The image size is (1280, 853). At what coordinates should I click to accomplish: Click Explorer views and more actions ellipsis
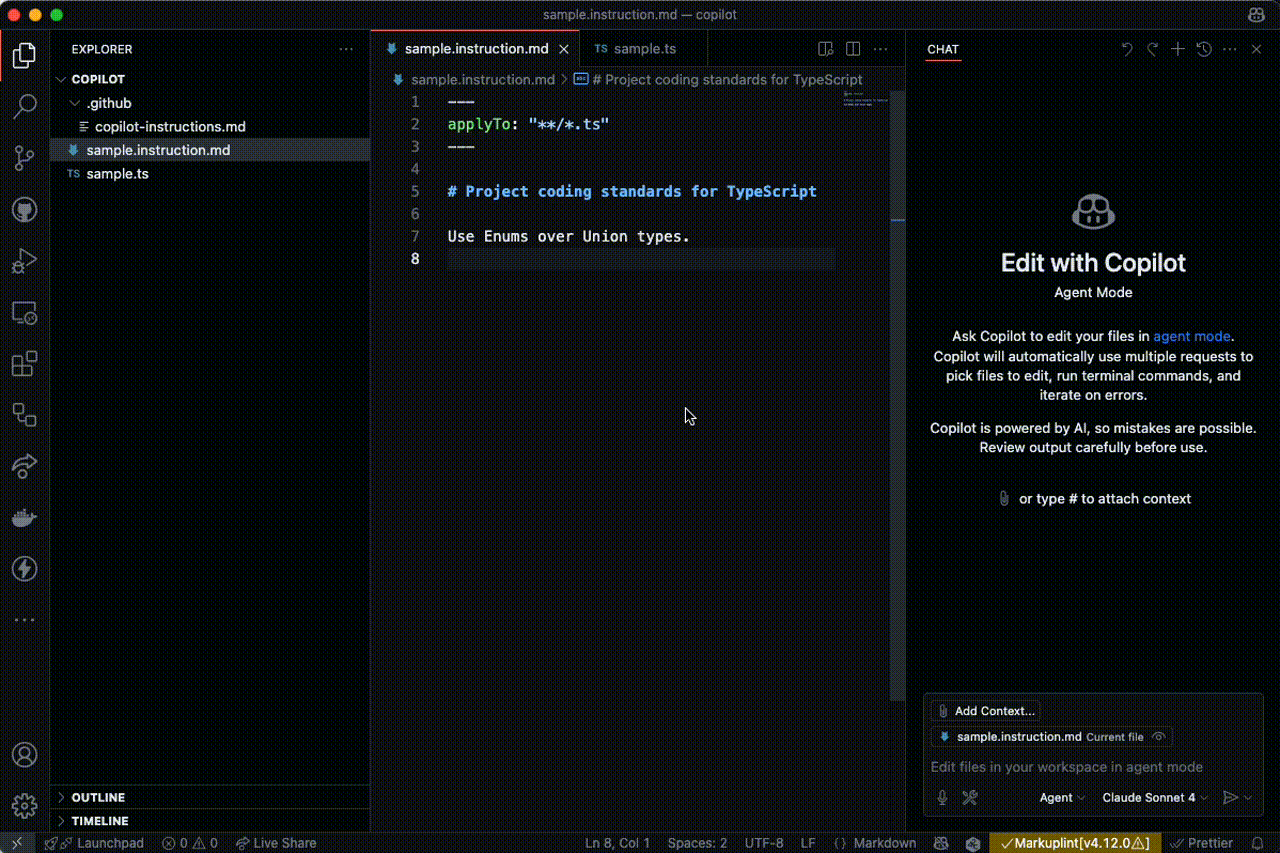(x=346, y=49)
